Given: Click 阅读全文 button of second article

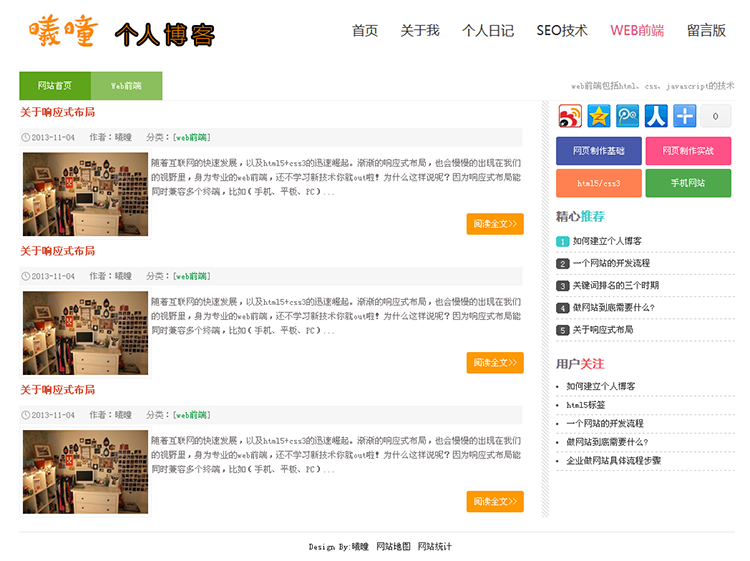Looking at the screenshot, I should pyautogui.click(x=495, y=363).
